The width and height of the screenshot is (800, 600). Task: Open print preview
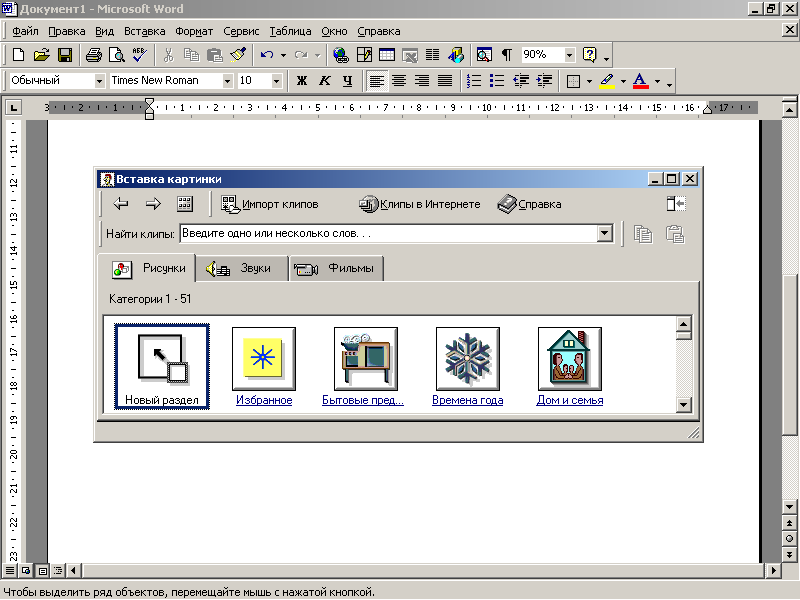[117, 55]
